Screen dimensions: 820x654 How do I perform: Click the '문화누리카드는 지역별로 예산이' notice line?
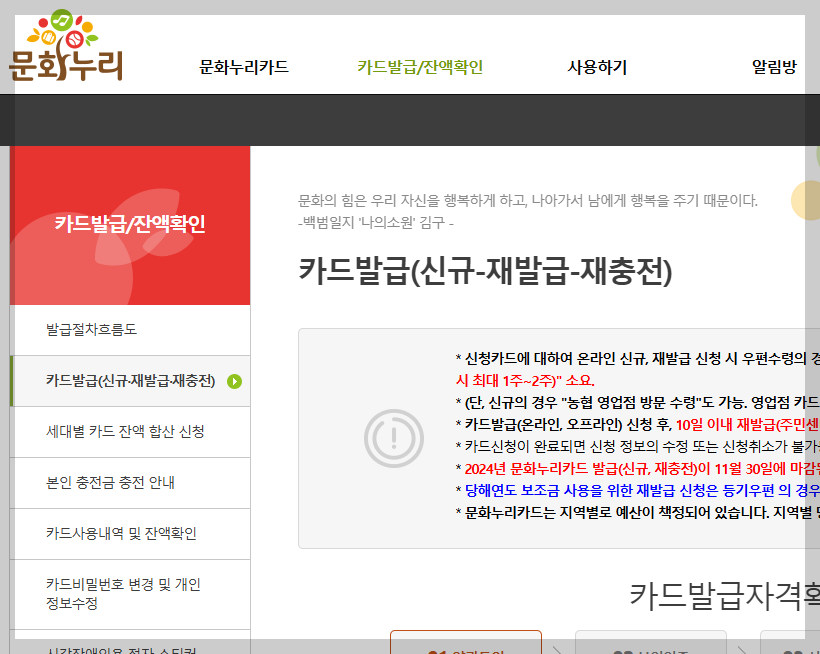tap(637, 512)
